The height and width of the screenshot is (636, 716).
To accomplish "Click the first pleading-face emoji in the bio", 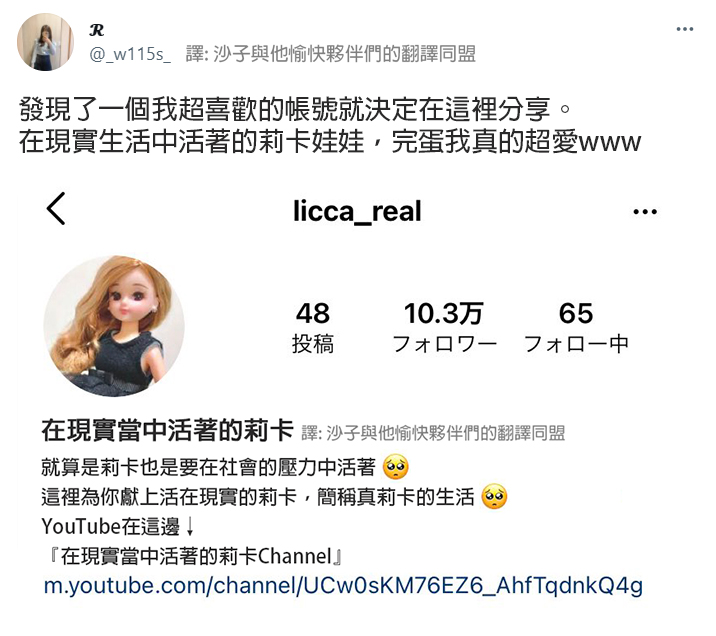I will (395, 467).
